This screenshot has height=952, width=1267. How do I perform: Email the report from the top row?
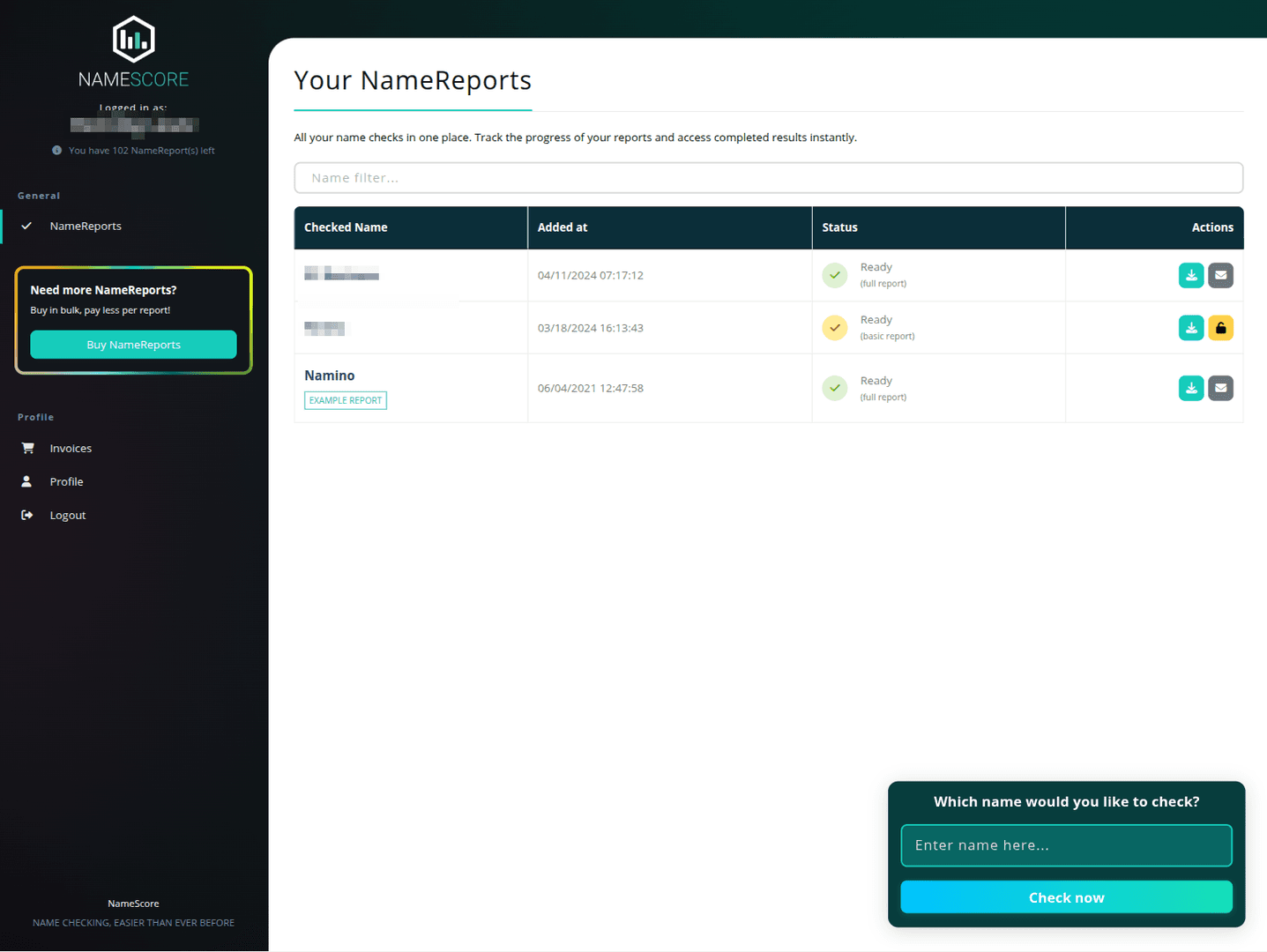(1220, 275)
